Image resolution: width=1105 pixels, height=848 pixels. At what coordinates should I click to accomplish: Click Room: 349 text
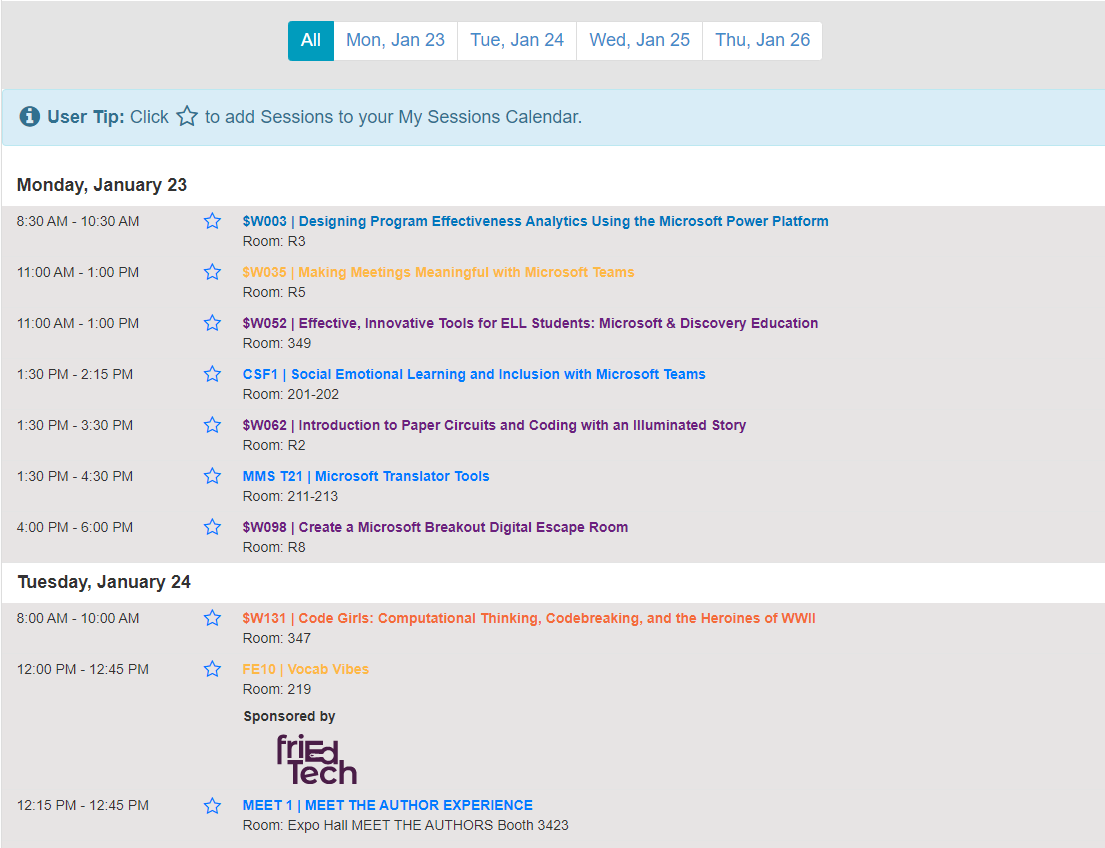[x=276, y=343]
